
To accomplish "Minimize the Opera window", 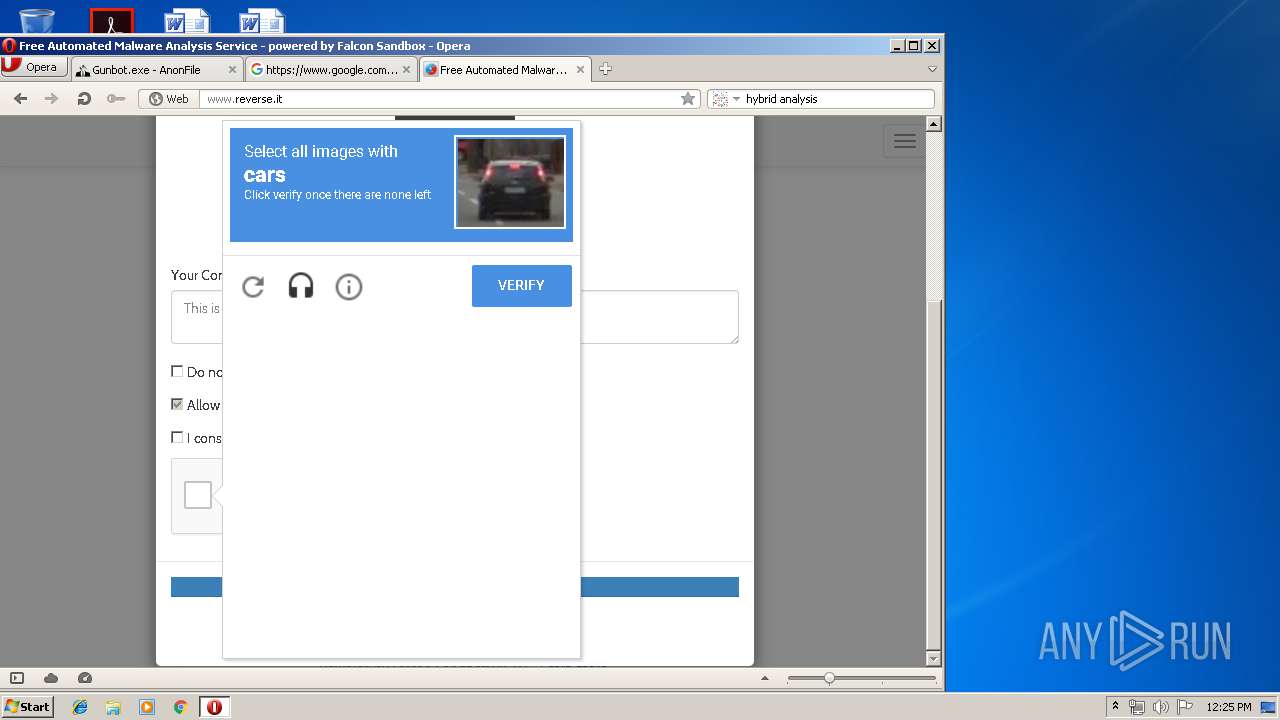I will 897,45.
